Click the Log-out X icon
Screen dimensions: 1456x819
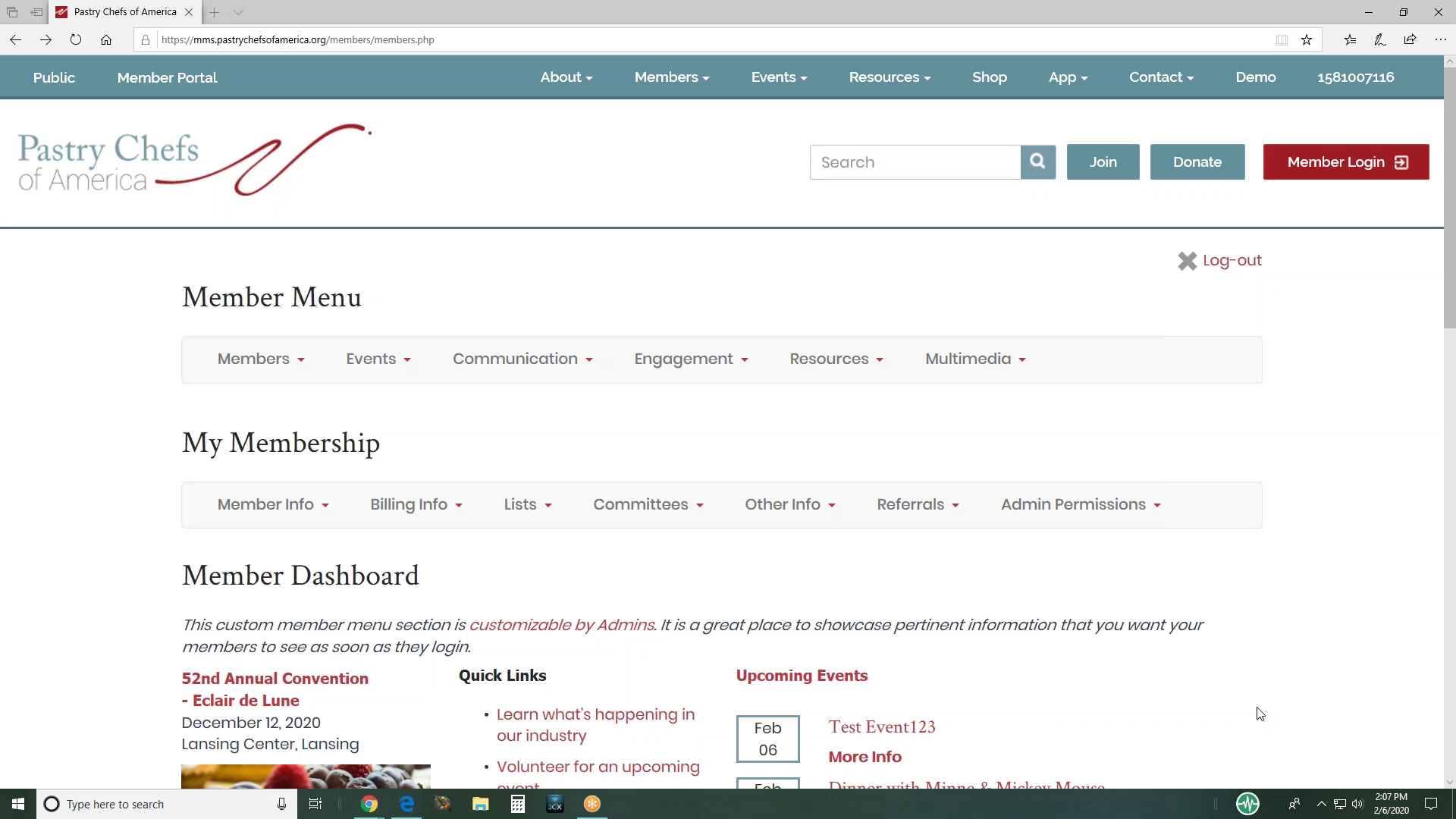pos(1187,261)
